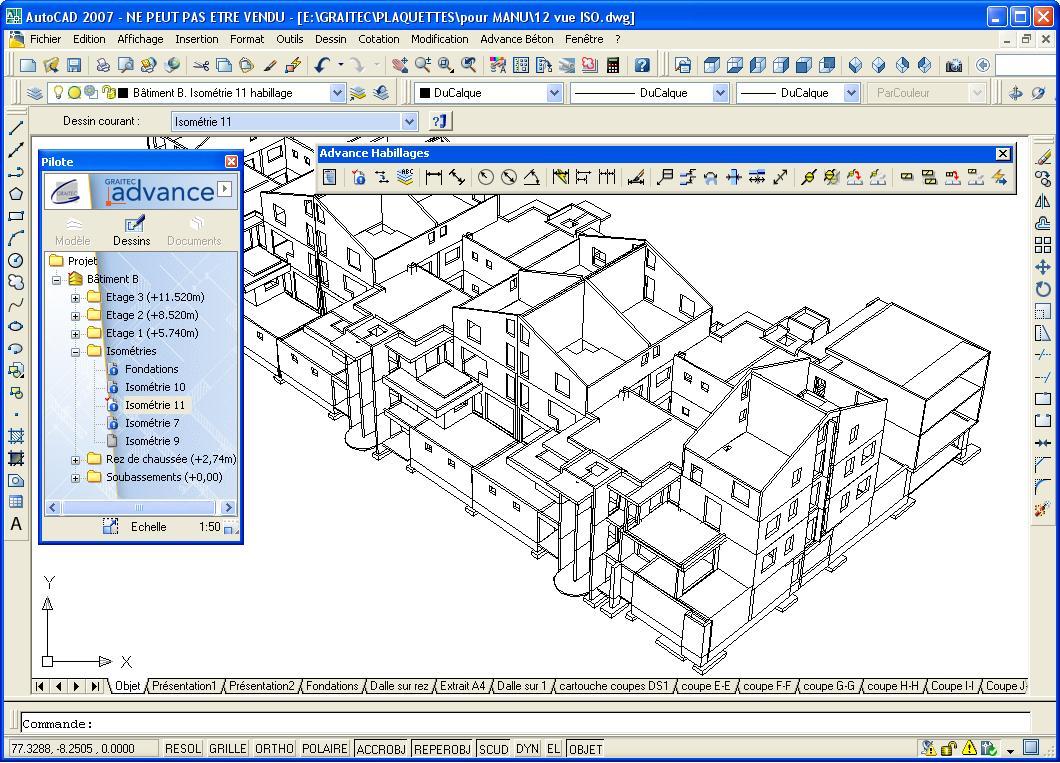The image size is (1060, 763).
Task: Select the Move modify tool
Action: (x=1043, y=267)
